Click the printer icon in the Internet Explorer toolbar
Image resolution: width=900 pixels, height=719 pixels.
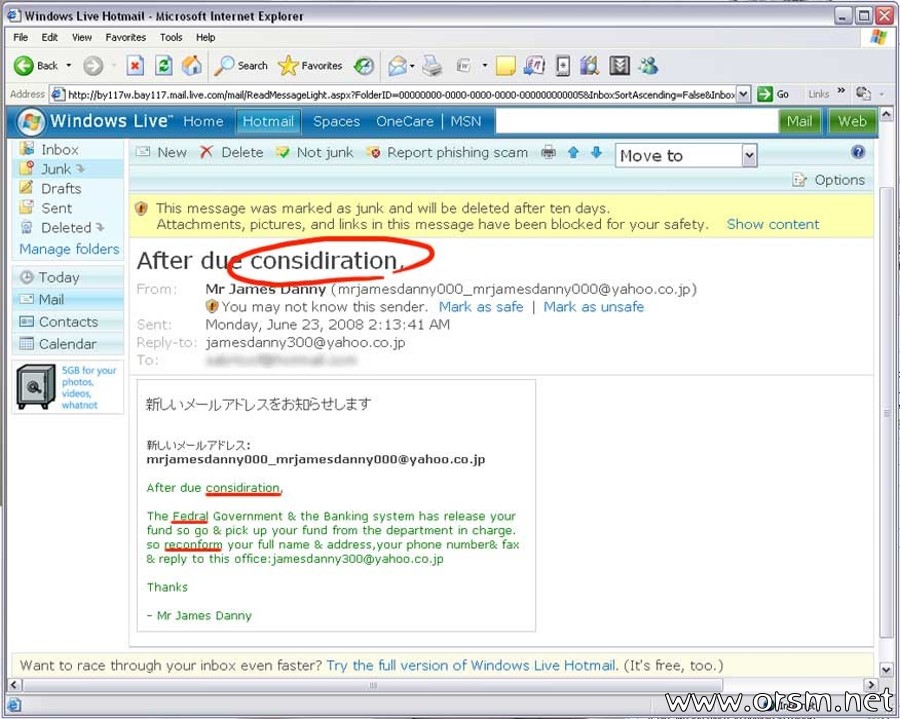[x=432, y=66]
